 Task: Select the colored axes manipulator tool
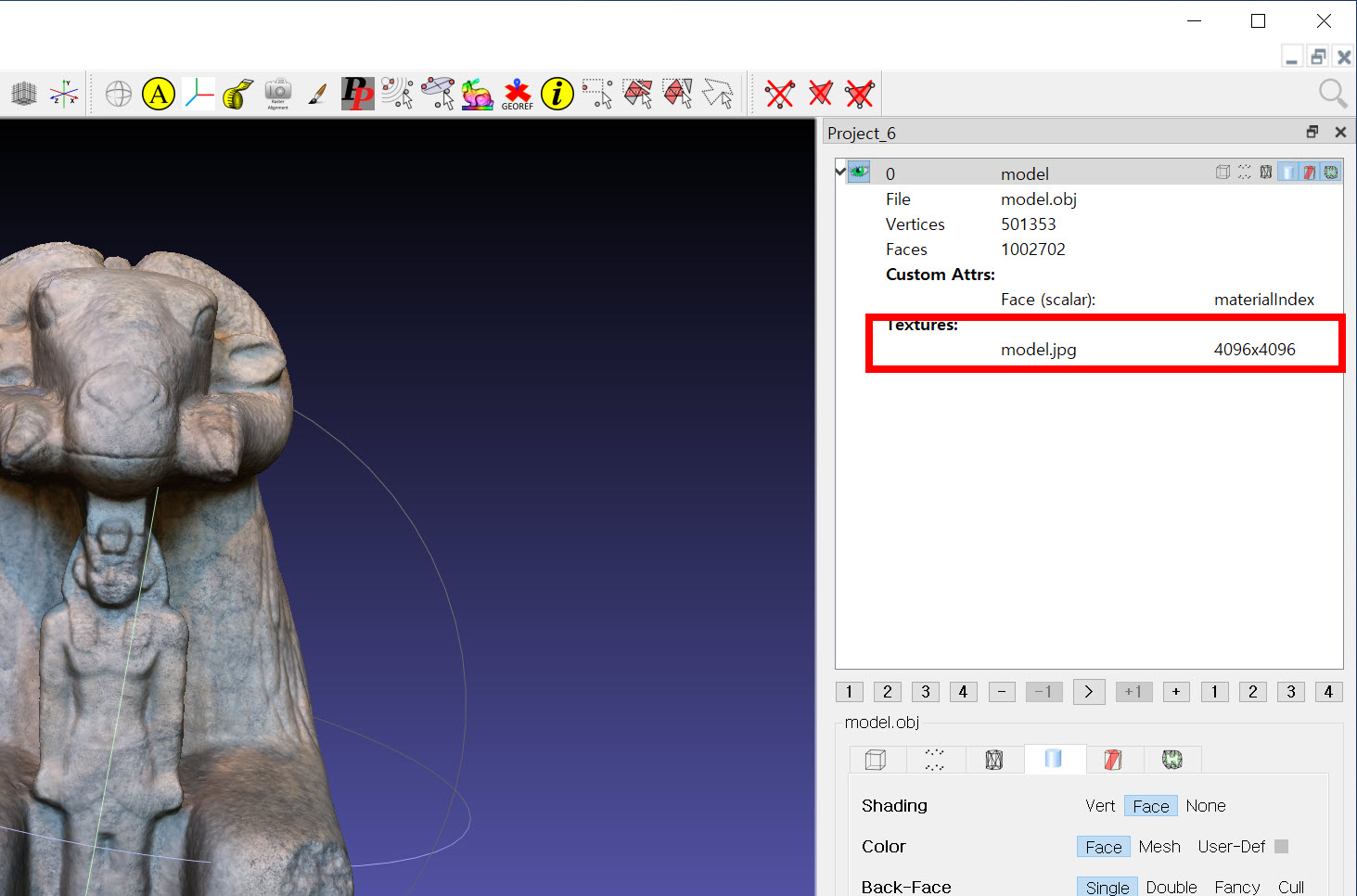click(198, 94)
